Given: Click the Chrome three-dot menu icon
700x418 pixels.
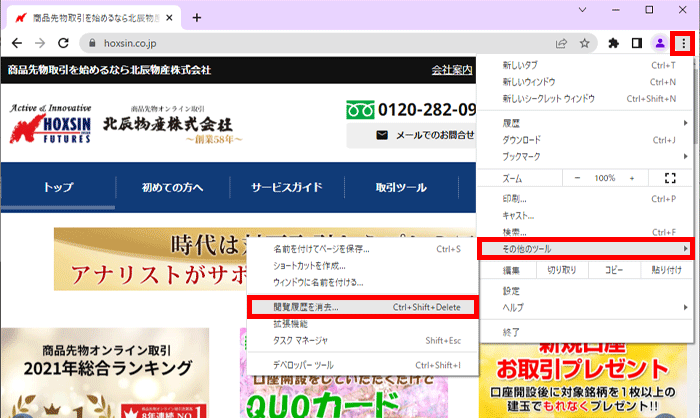Looking at the screenshot, I should 683,43.
